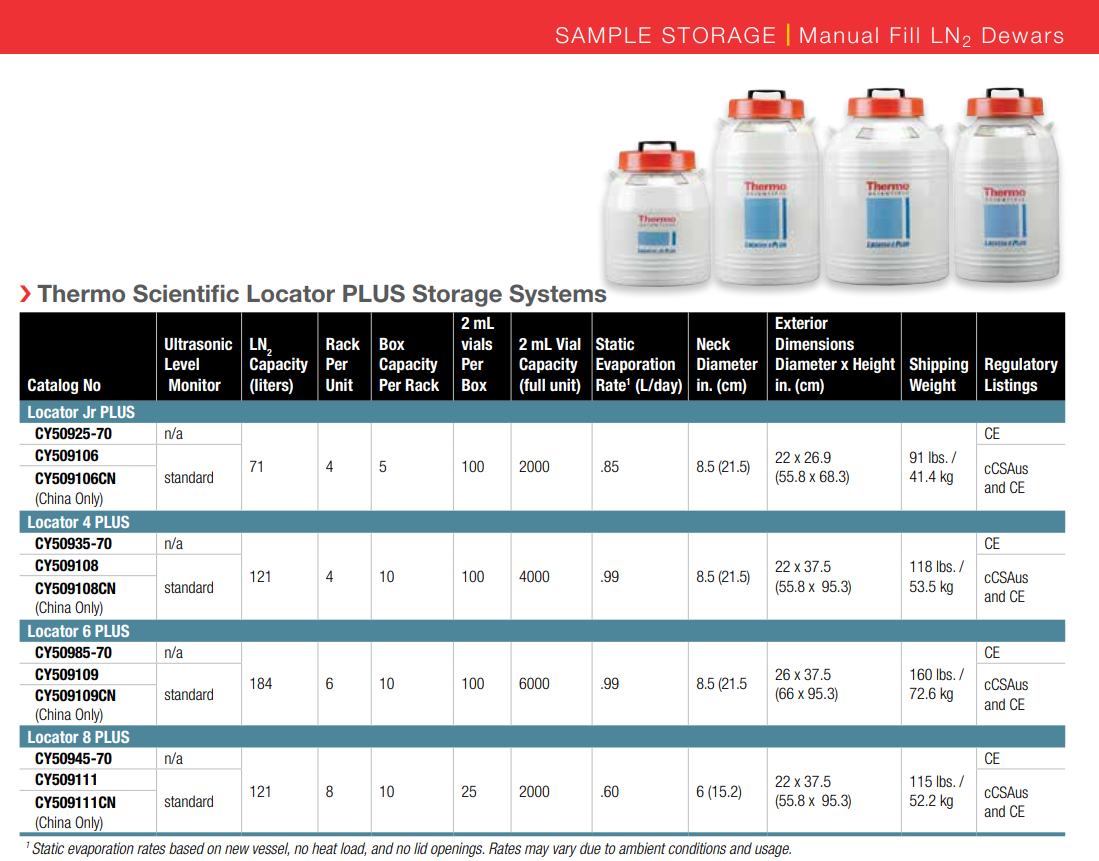Screen dimensions: 1099x861
Task: Click the '2 mL vials Per Box' header
Action: tap(477, 354)
